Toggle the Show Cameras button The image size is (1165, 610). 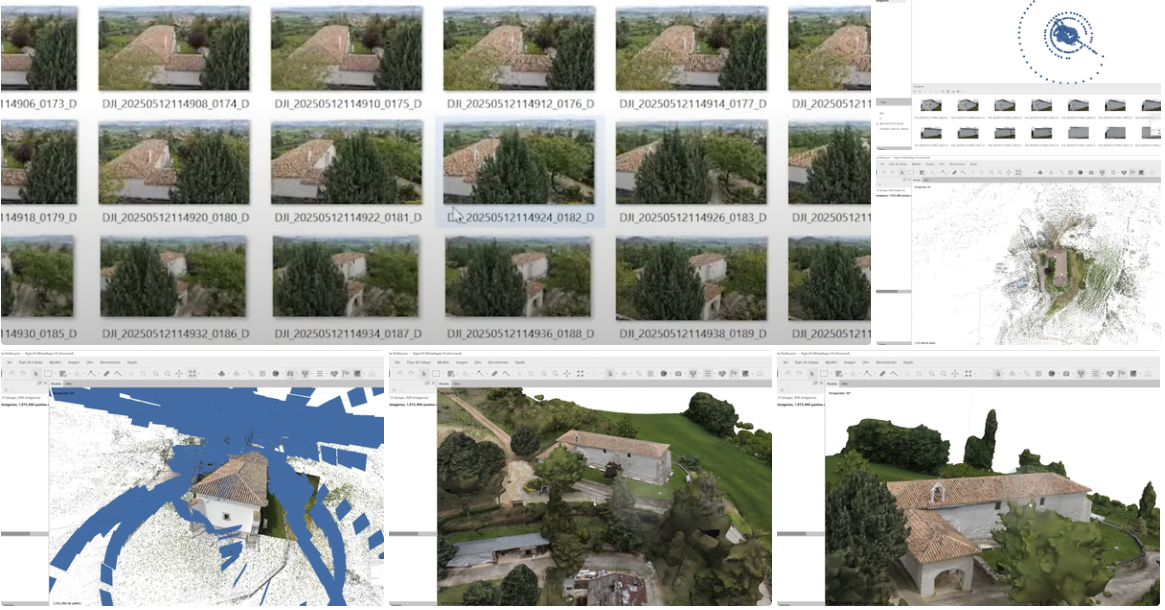(x=289, y=373)
